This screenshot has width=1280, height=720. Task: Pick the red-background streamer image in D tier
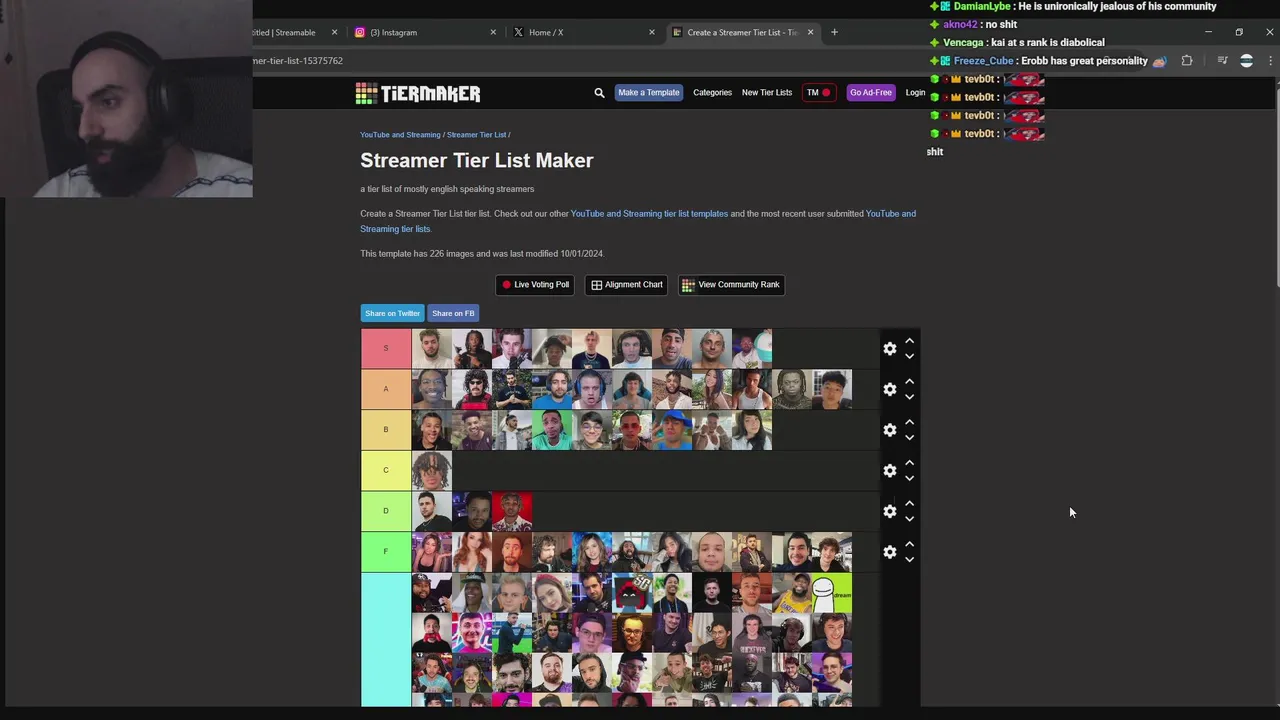tap(512, 511)
